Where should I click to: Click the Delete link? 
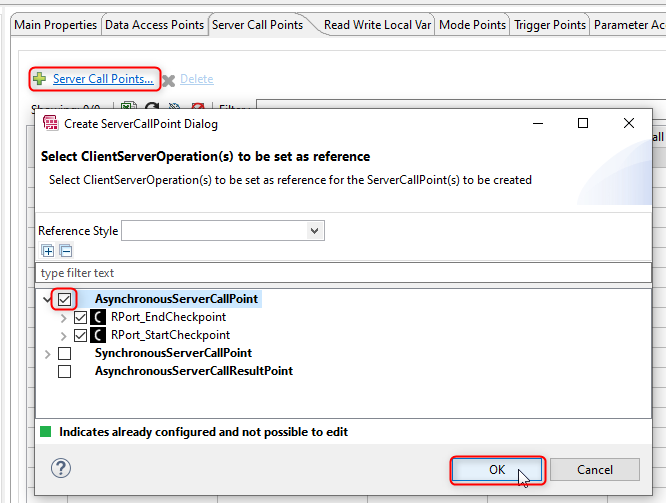197,79
